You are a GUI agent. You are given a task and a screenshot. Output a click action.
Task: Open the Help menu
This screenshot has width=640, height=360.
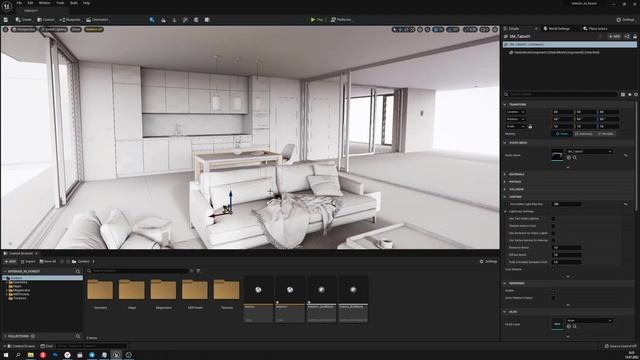pos(87,3)
